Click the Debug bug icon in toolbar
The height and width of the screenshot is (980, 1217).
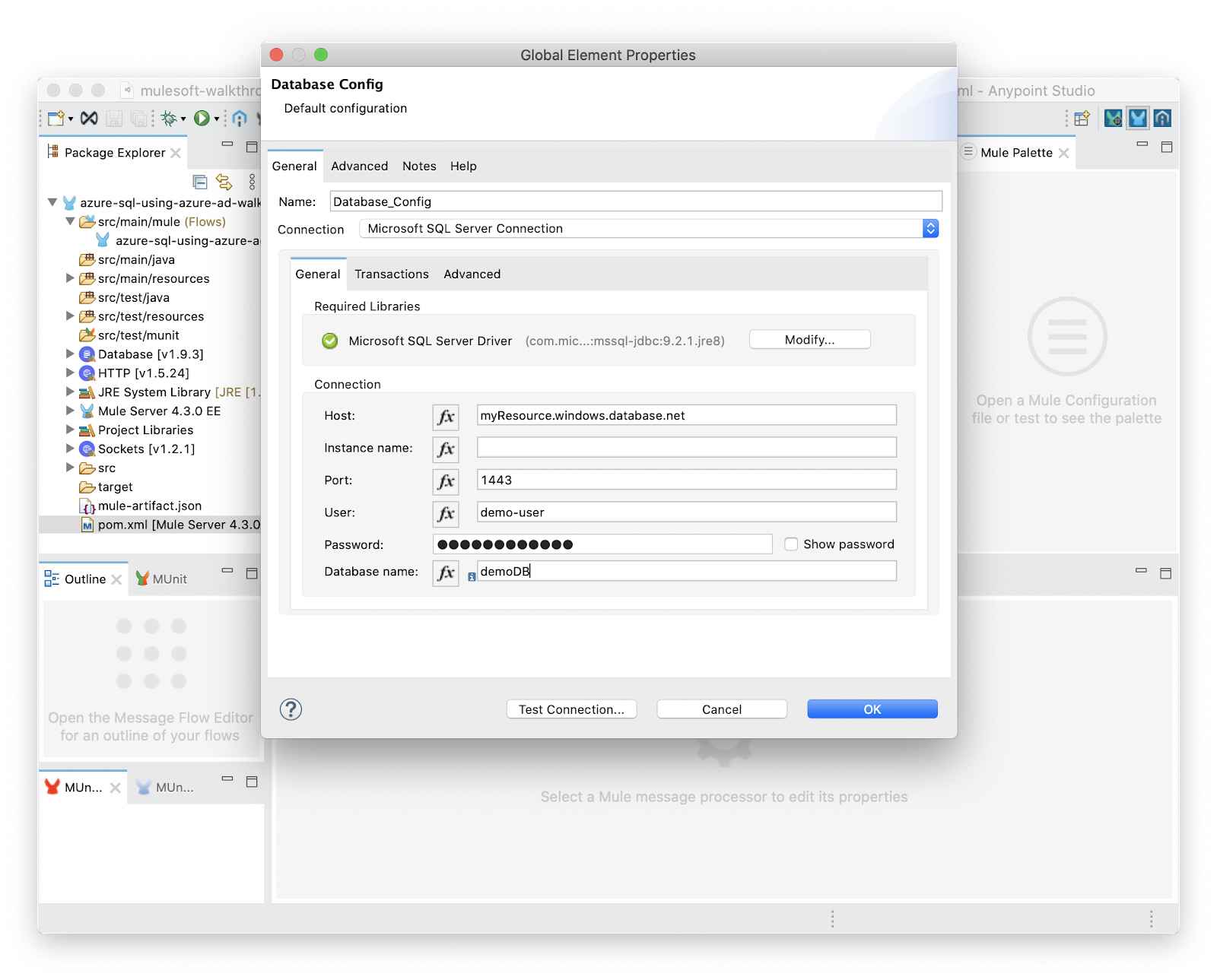coord(169,118)
